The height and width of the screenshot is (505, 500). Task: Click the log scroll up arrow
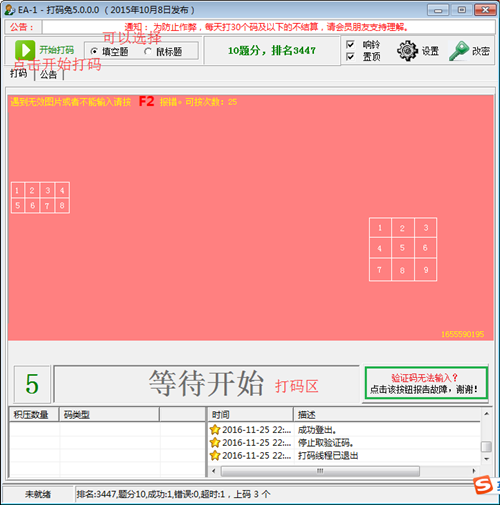click(486, 414)
